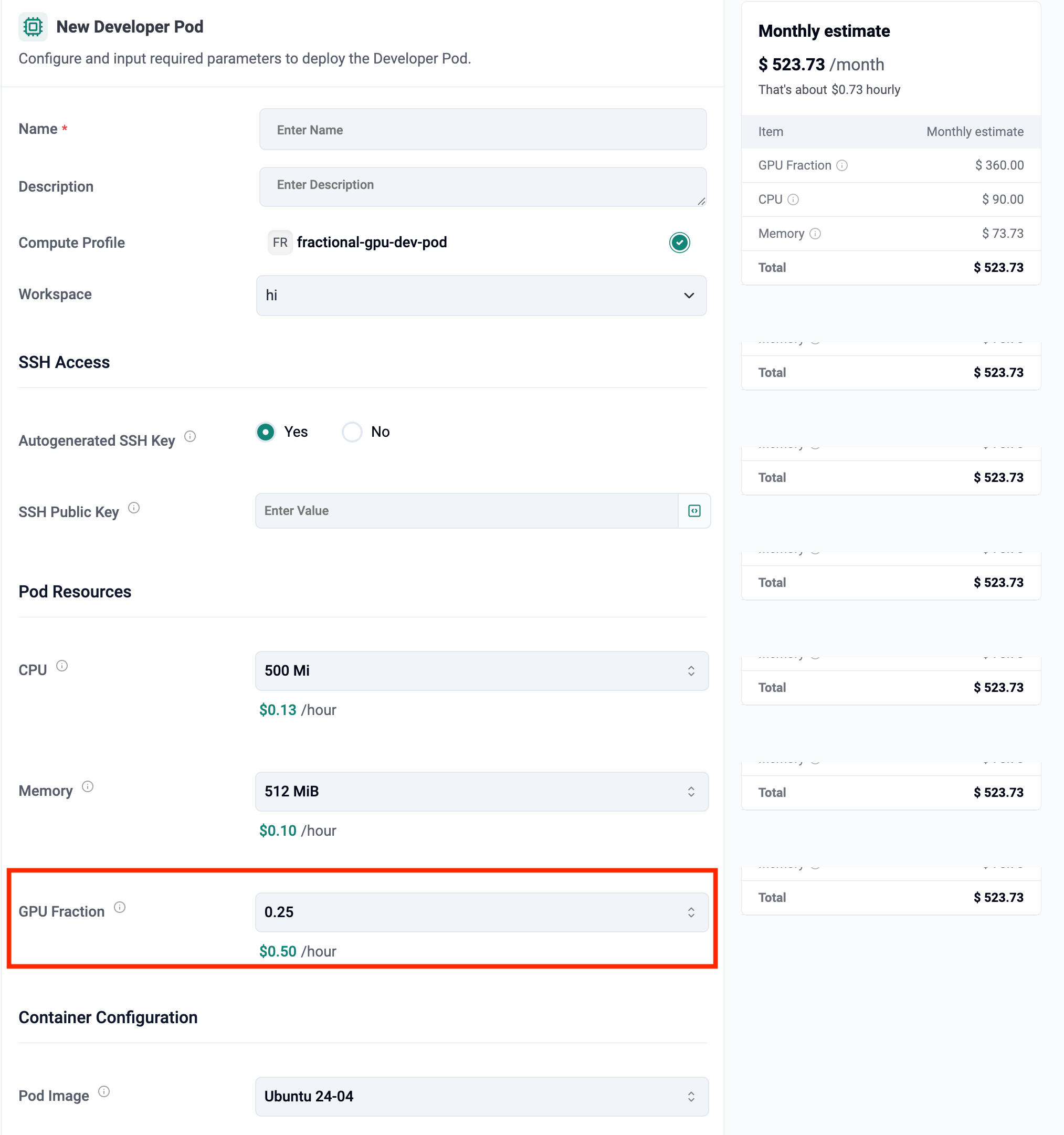Screen dimensions: 1064x1135
Task: Open the Memory 512 MiB selector
Action: click(481, 792)
